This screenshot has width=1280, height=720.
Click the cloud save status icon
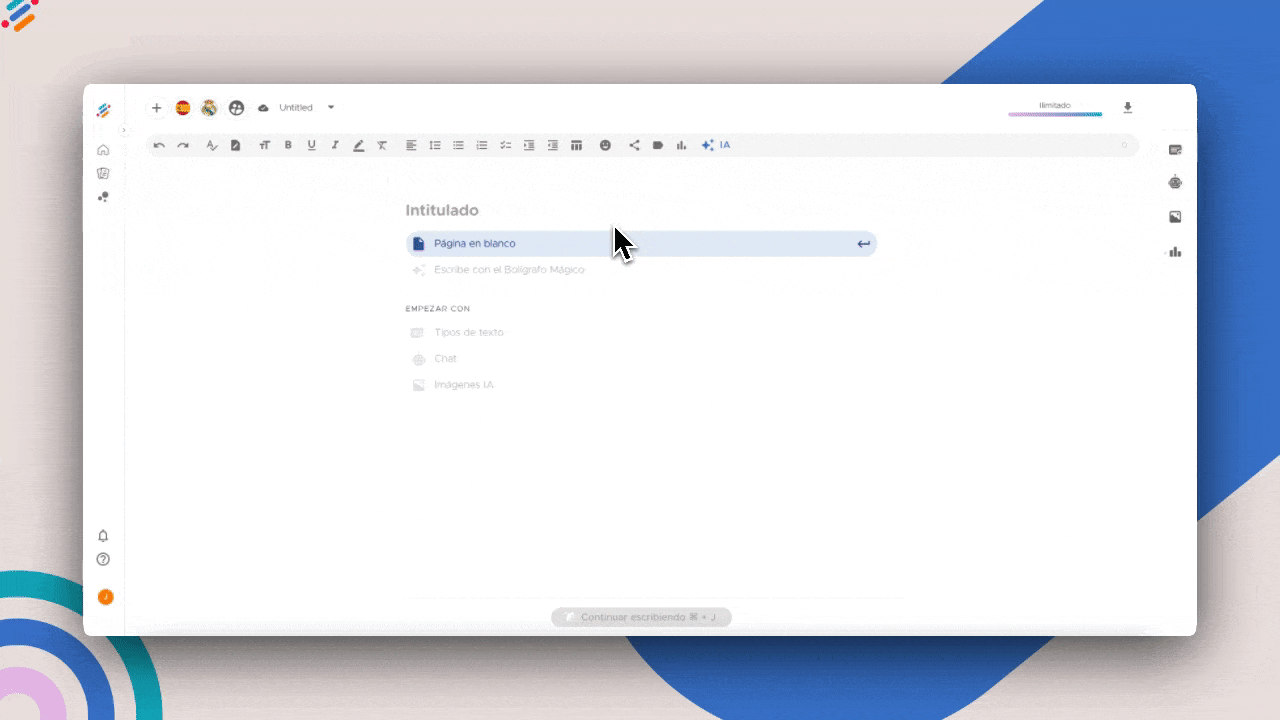[x=264, y=108]
